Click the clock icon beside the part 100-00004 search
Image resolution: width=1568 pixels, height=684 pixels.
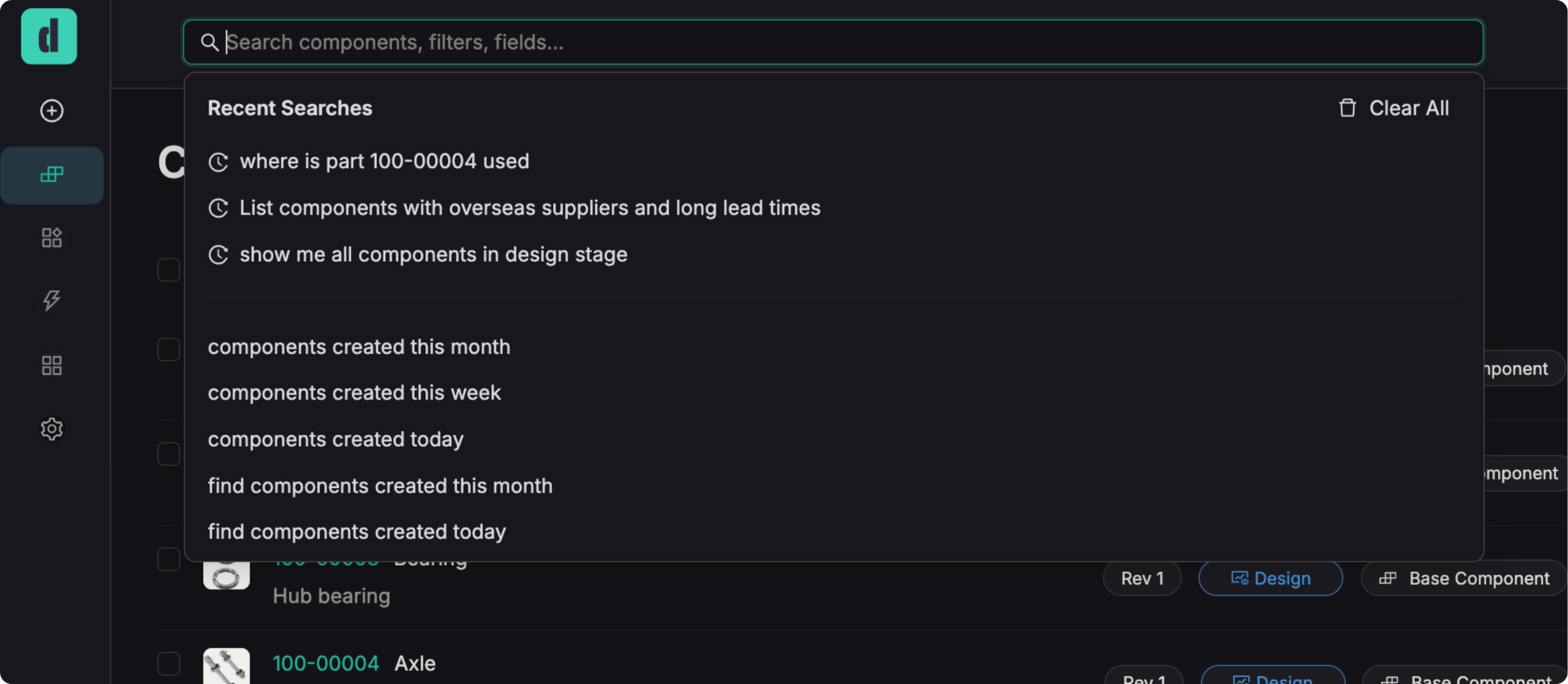coord(219,162)
